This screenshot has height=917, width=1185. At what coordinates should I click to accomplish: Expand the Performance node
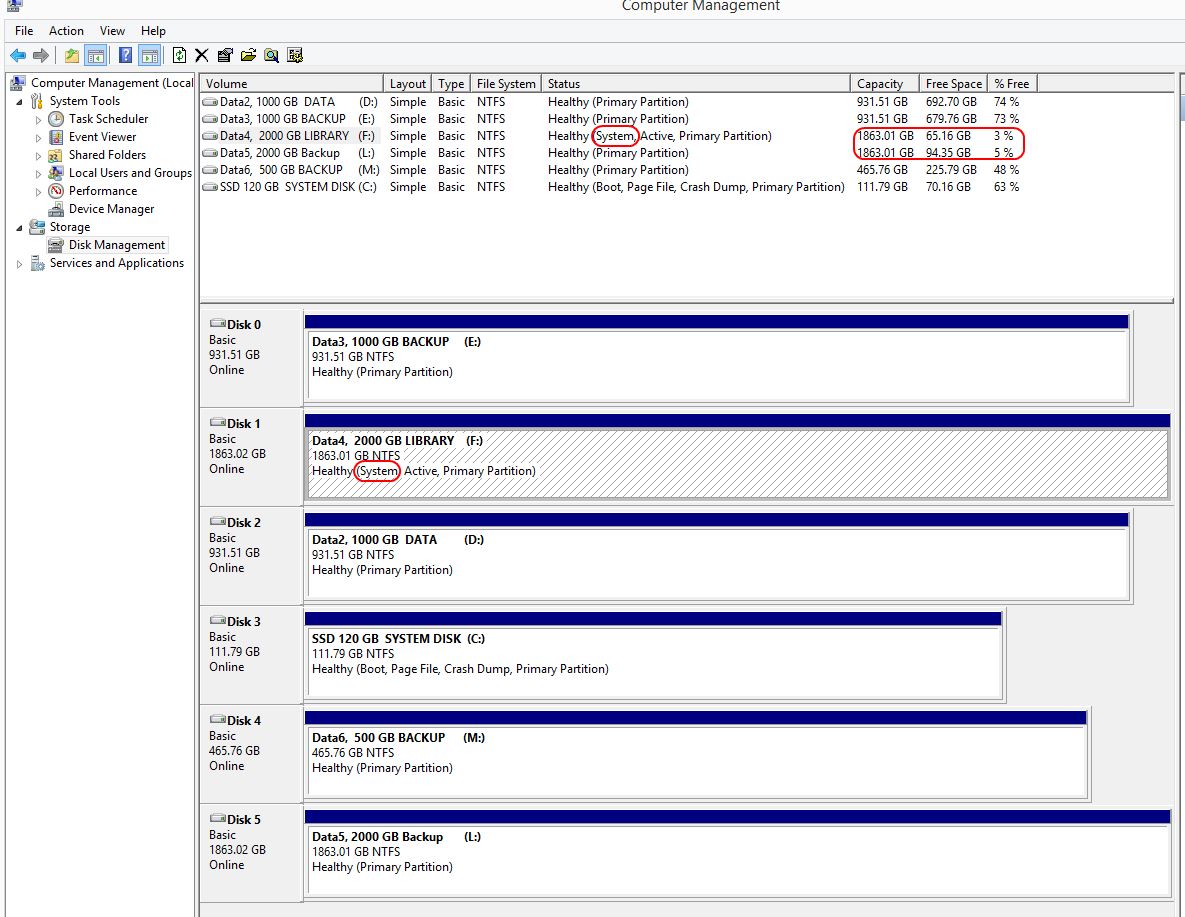[x=38, y=192]
